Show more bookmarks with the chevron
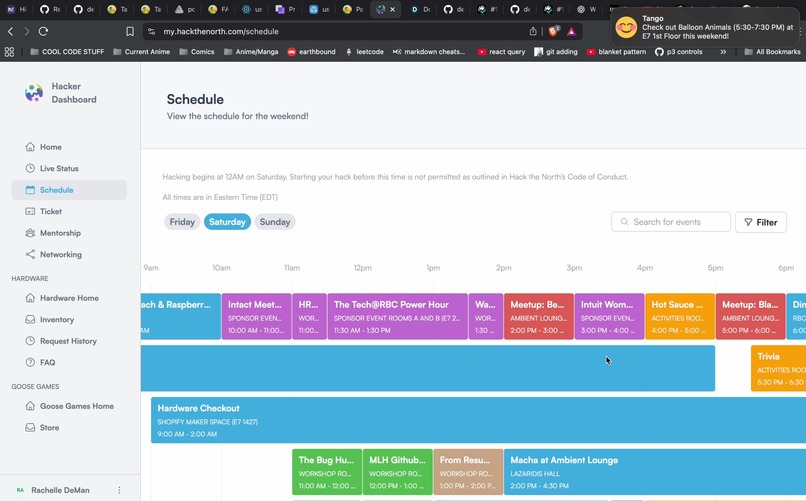 (x=723, y=52)
